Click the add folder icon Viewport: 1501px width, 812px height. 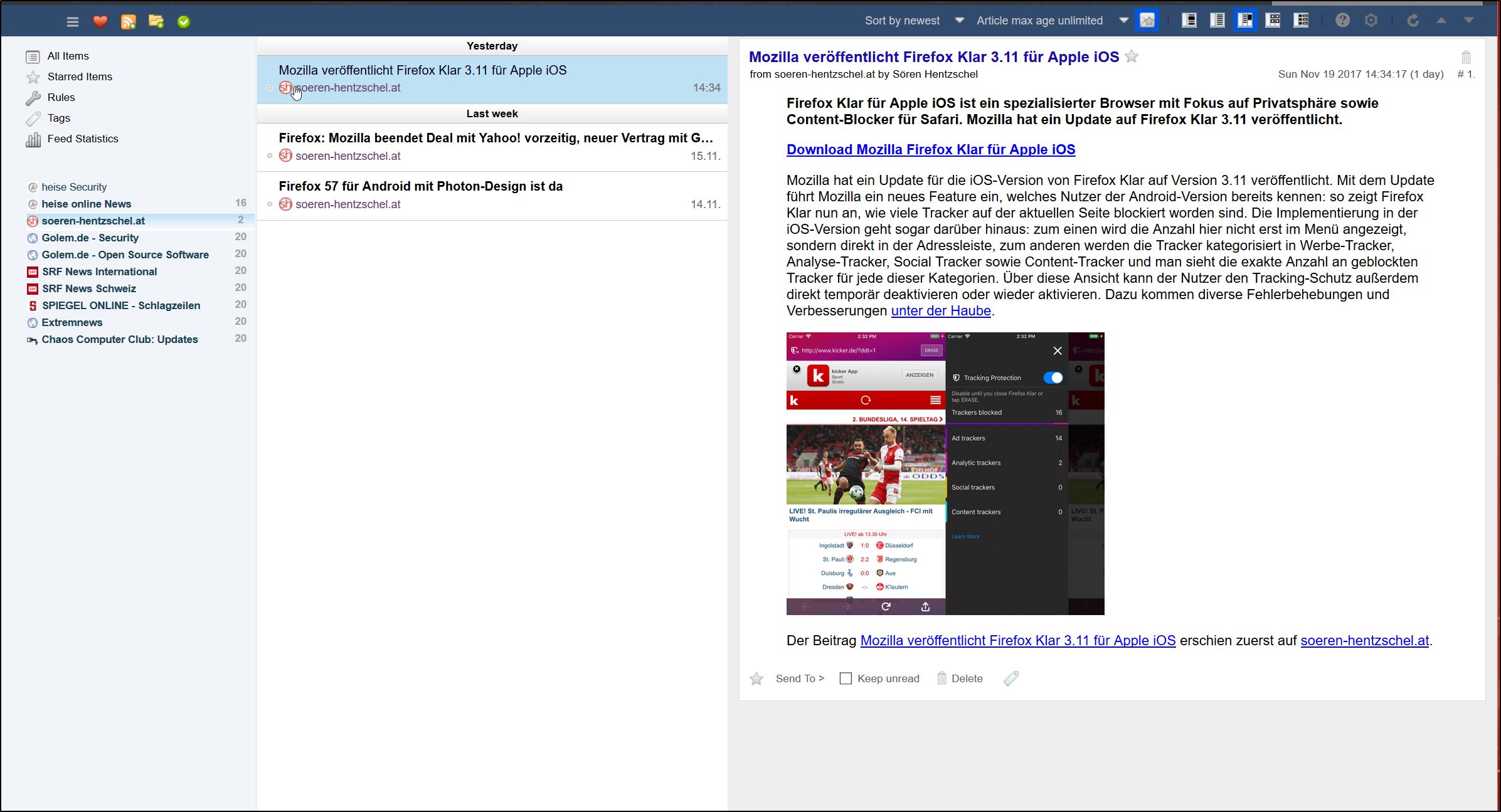coord(156,22)
